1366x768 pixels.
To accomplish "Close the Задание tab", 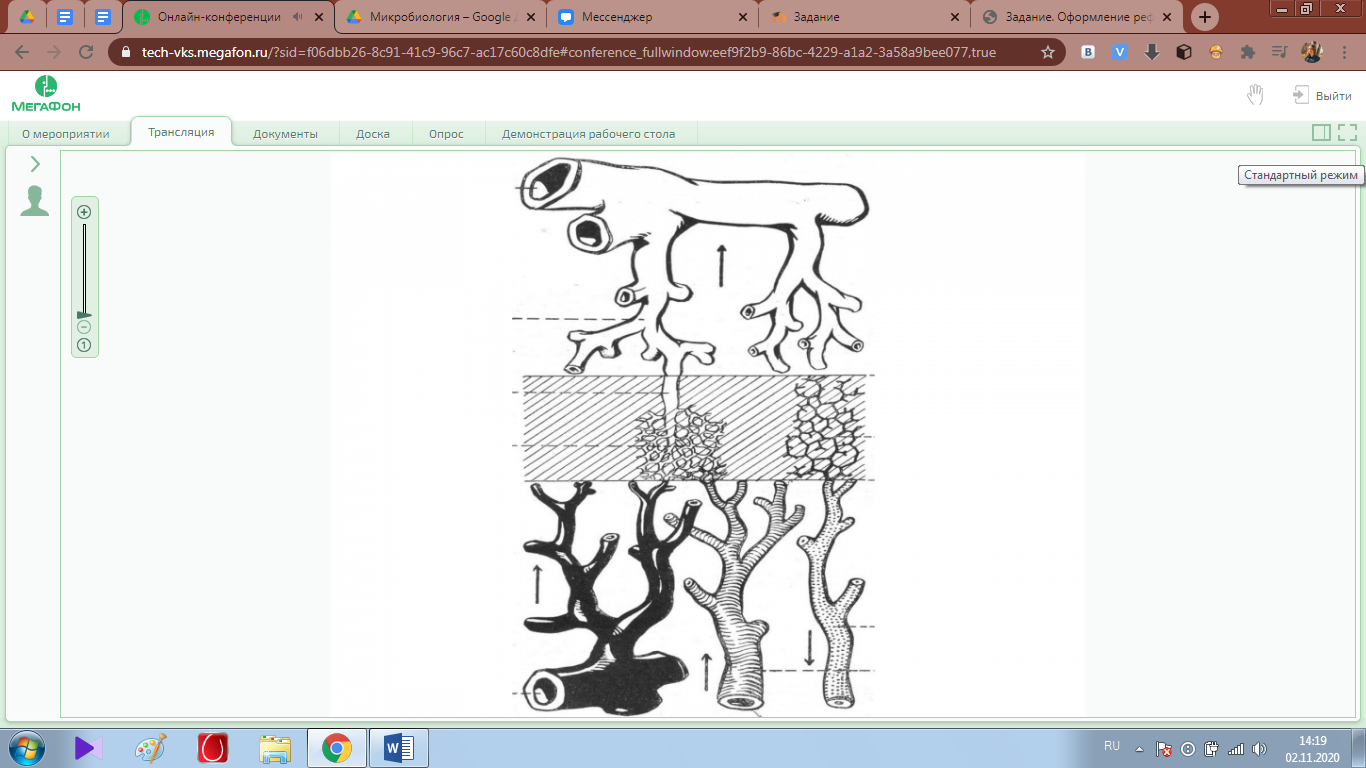I will [955, 17].
